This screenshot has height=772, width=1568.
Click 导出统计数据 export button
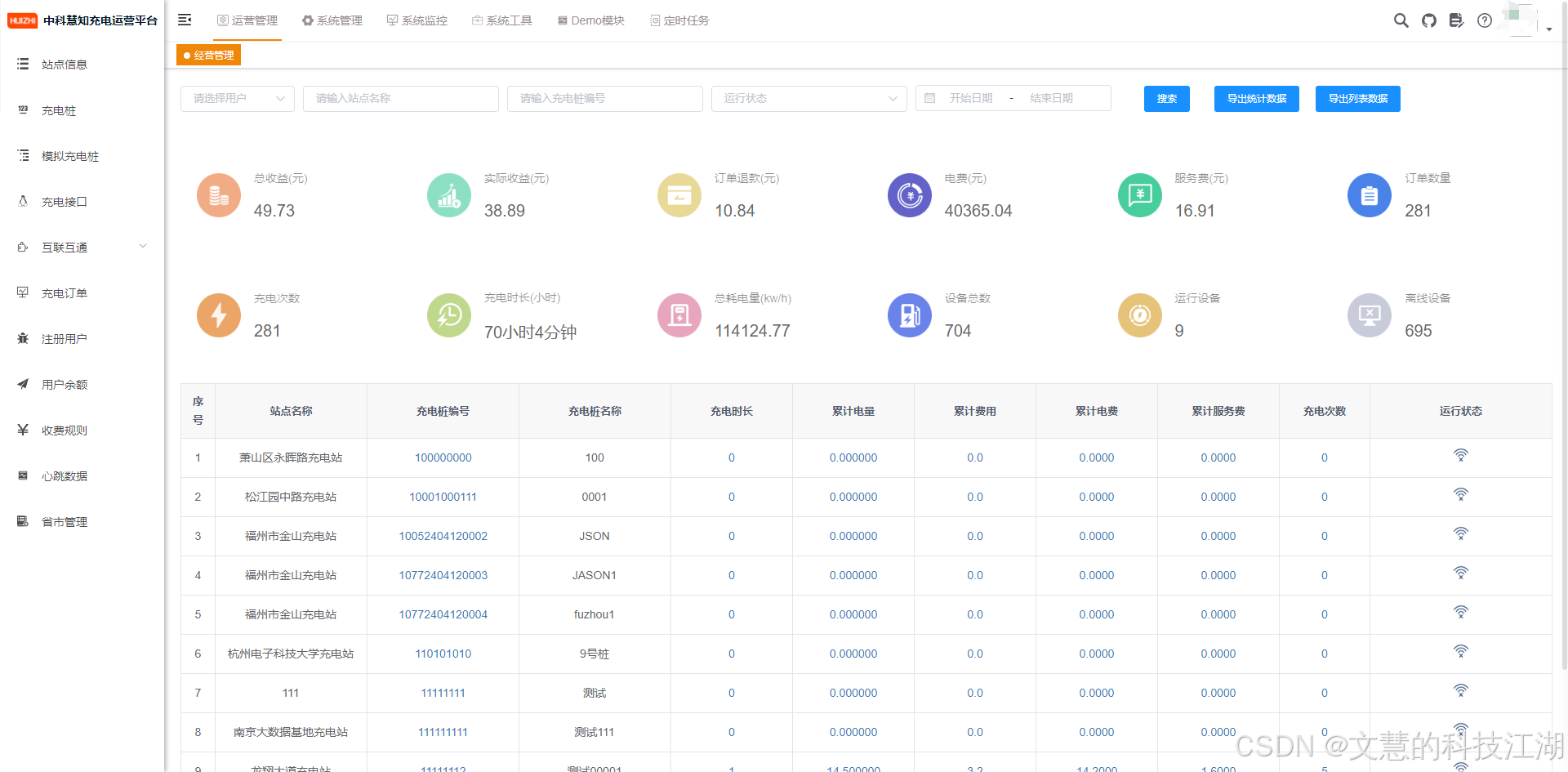tap(1256, 99)
